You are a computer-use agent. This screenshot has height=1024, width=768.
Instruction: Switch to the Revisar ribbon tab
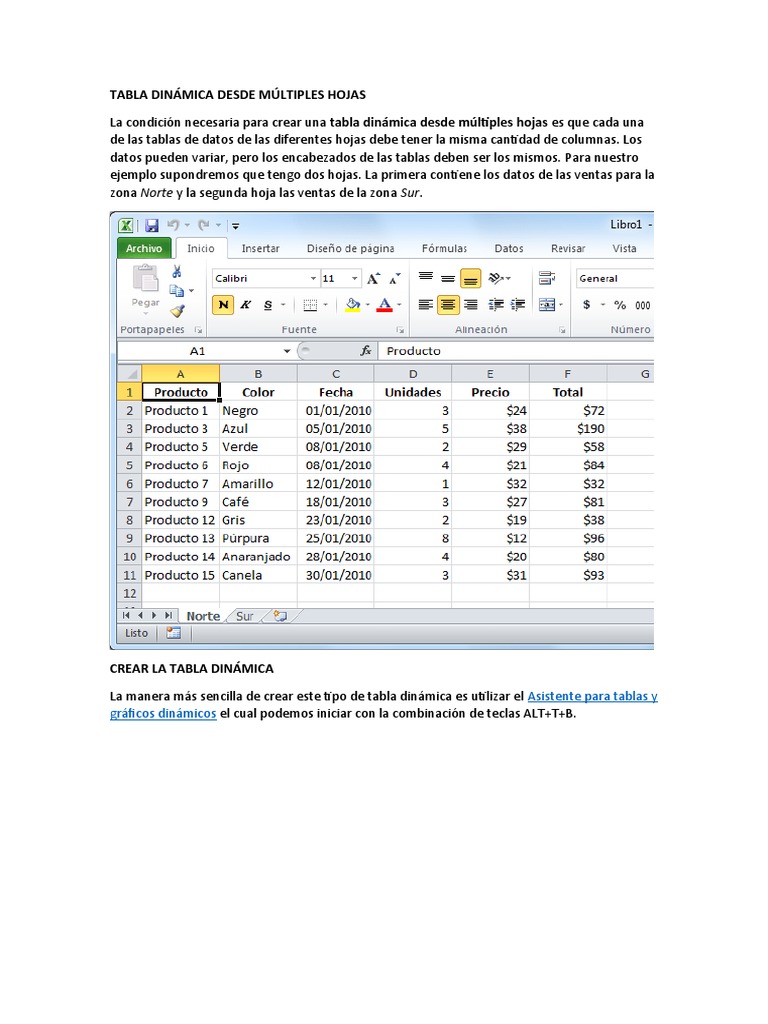tap(568, 249)
